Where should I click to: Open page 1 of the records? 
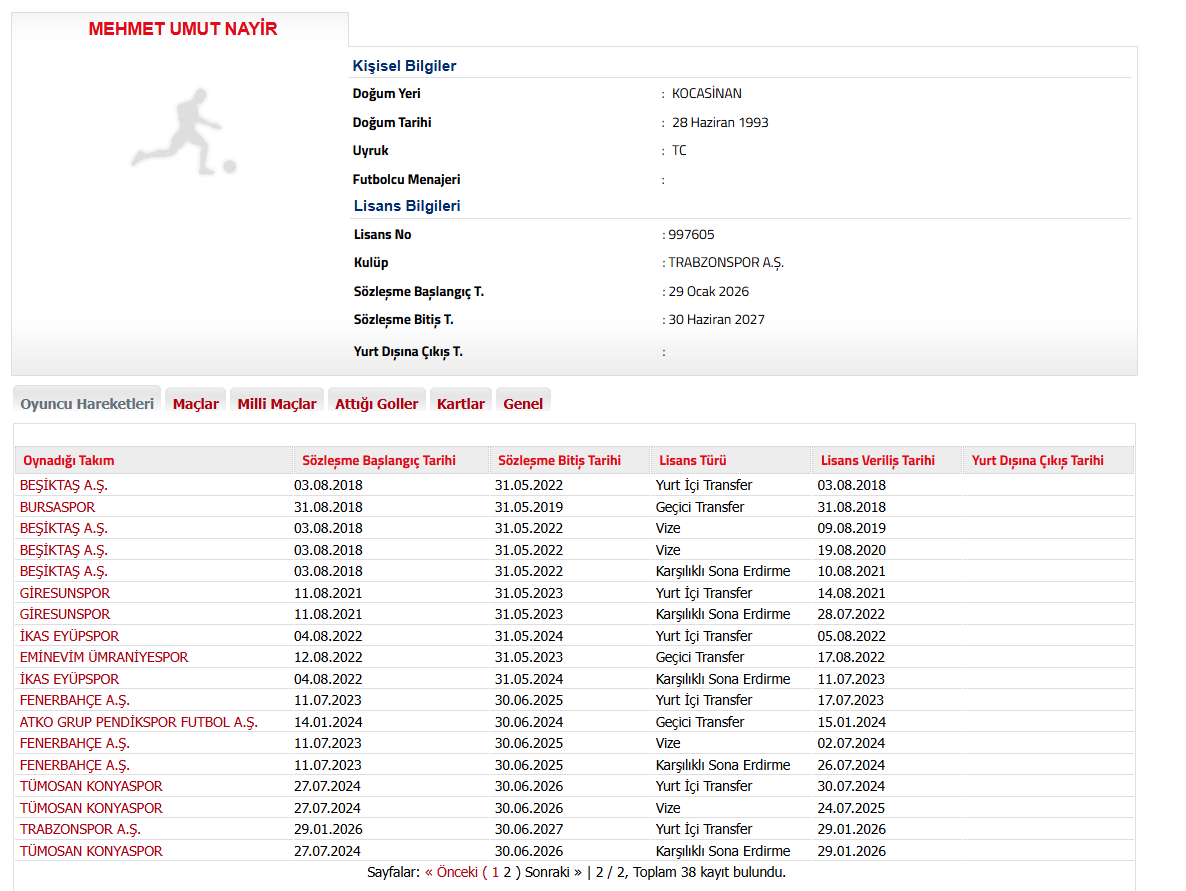[494, 872]
